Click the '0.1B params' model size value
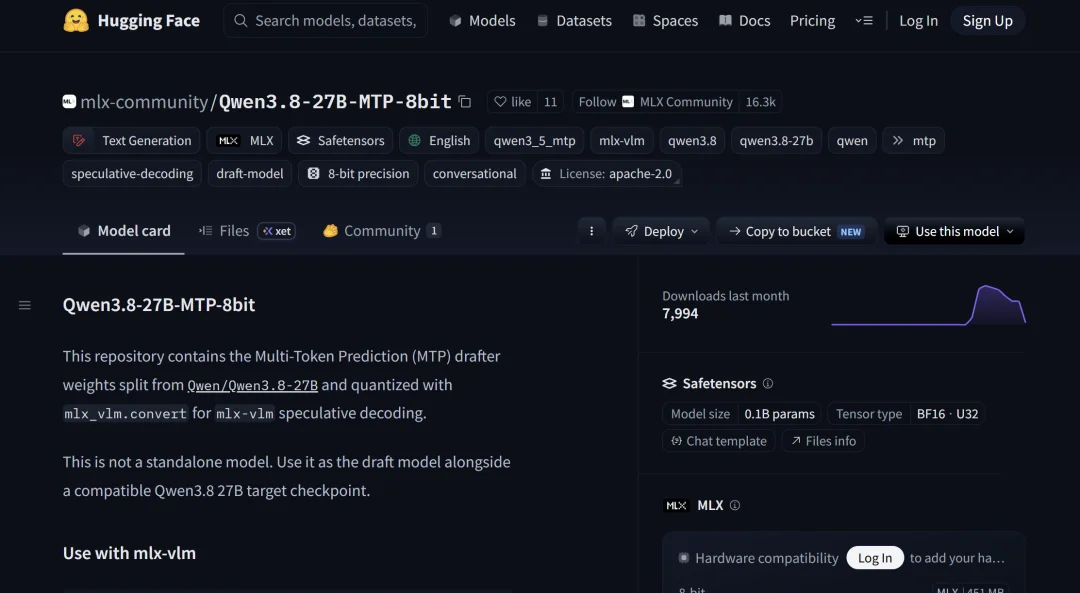This screenshot has width=1080, height=593. coord(780,414)
